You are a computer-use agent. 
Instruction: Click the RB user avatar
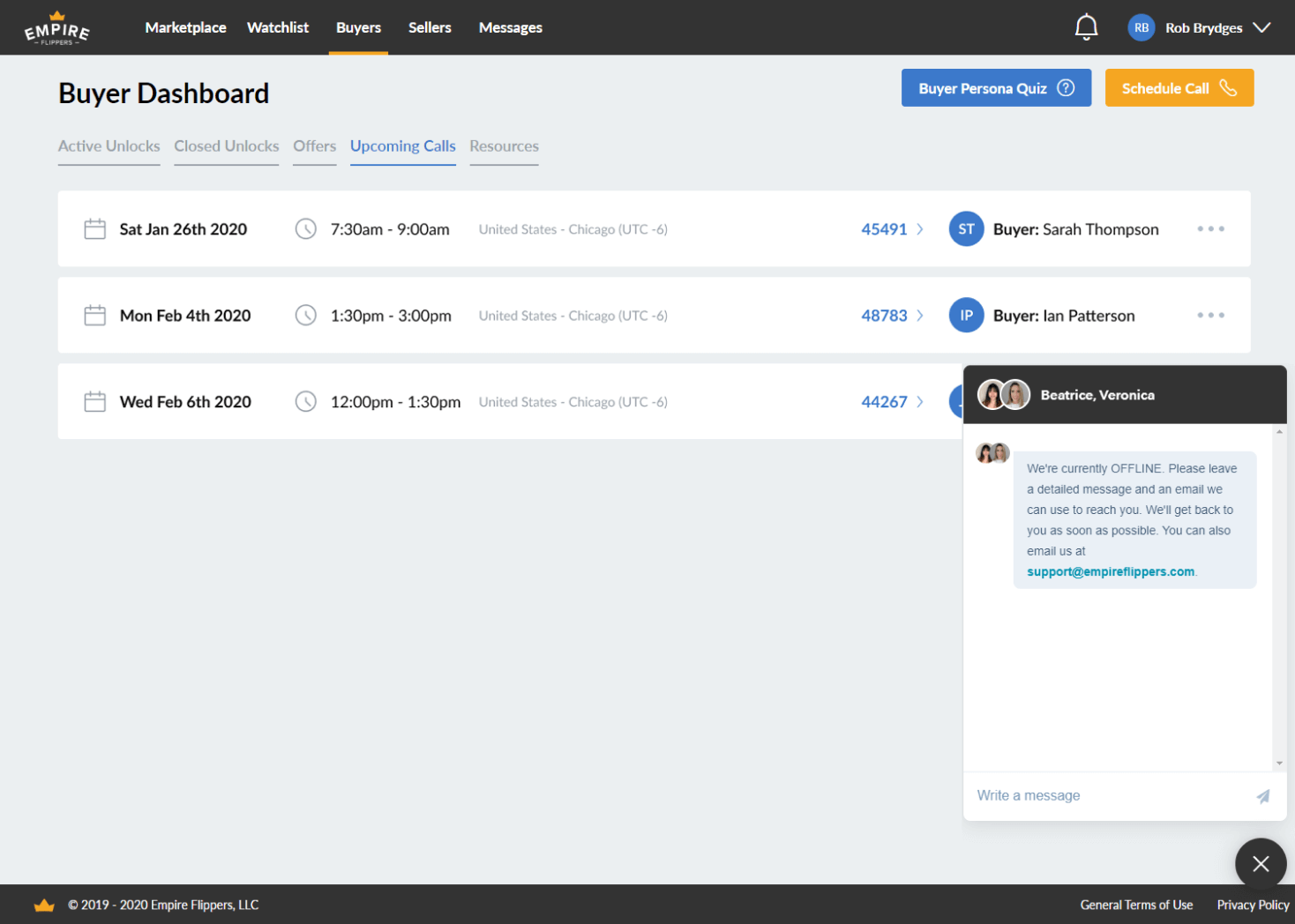tap(1141, 27)
